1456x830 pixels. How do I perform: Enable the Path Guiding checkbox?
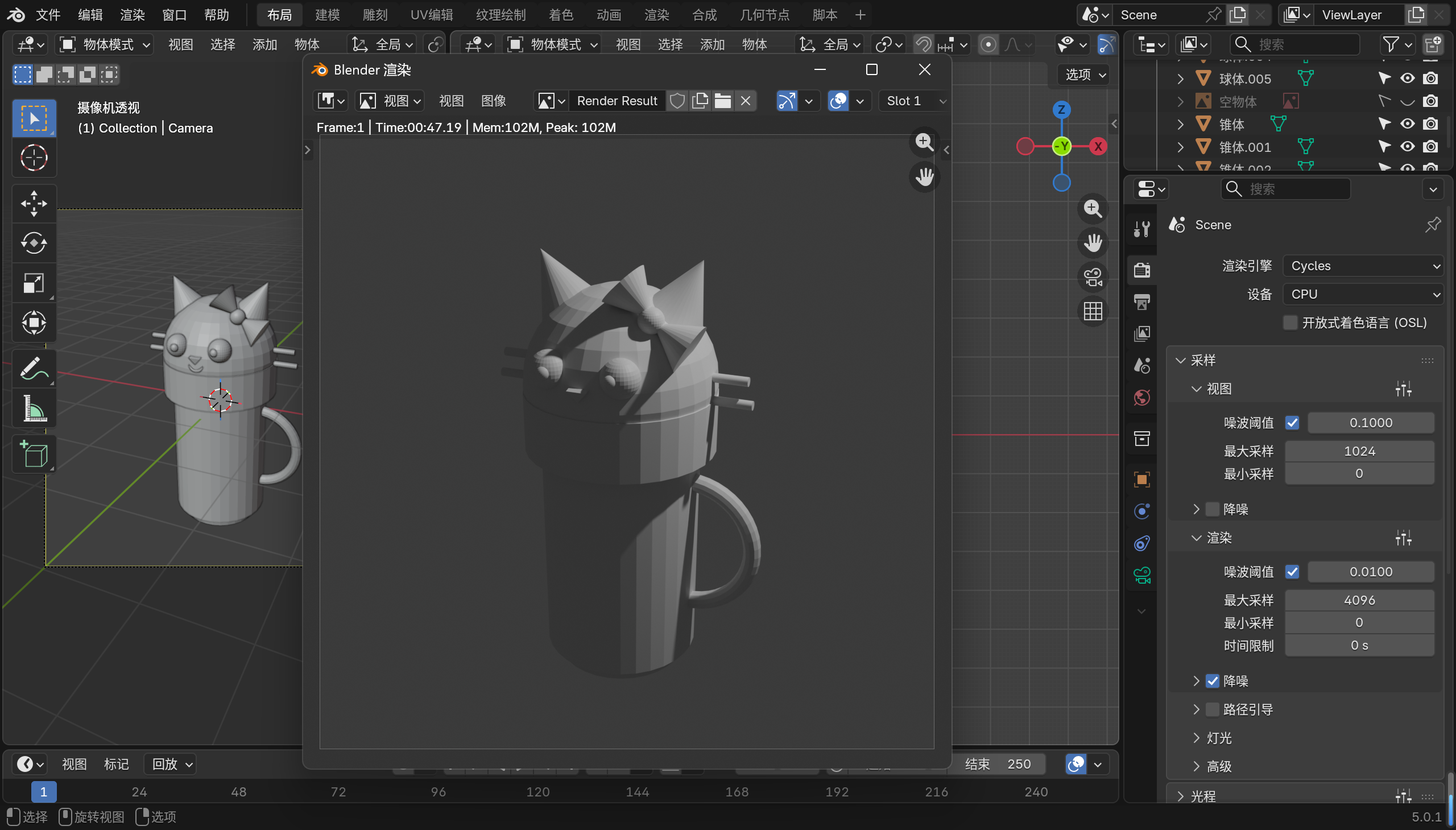tap(1213, 709)
